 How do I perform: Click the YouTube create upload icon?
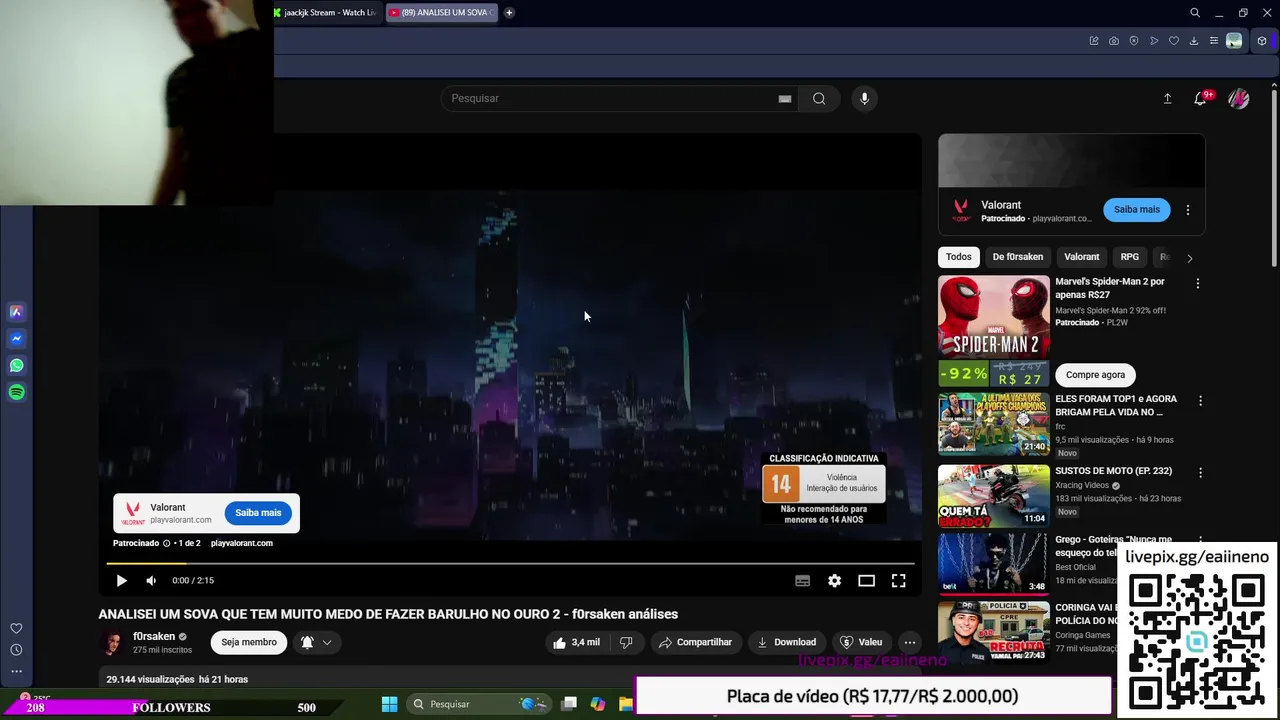point(1167,98)
